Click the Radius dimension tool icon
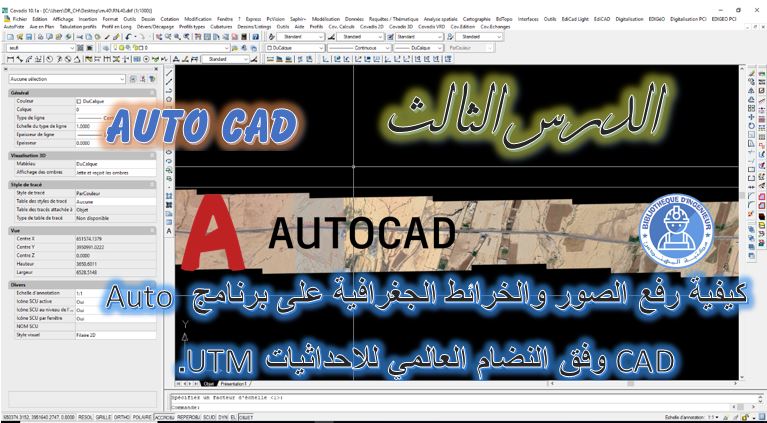Viewport: 767px width, 423px height. tap(49, 59)
